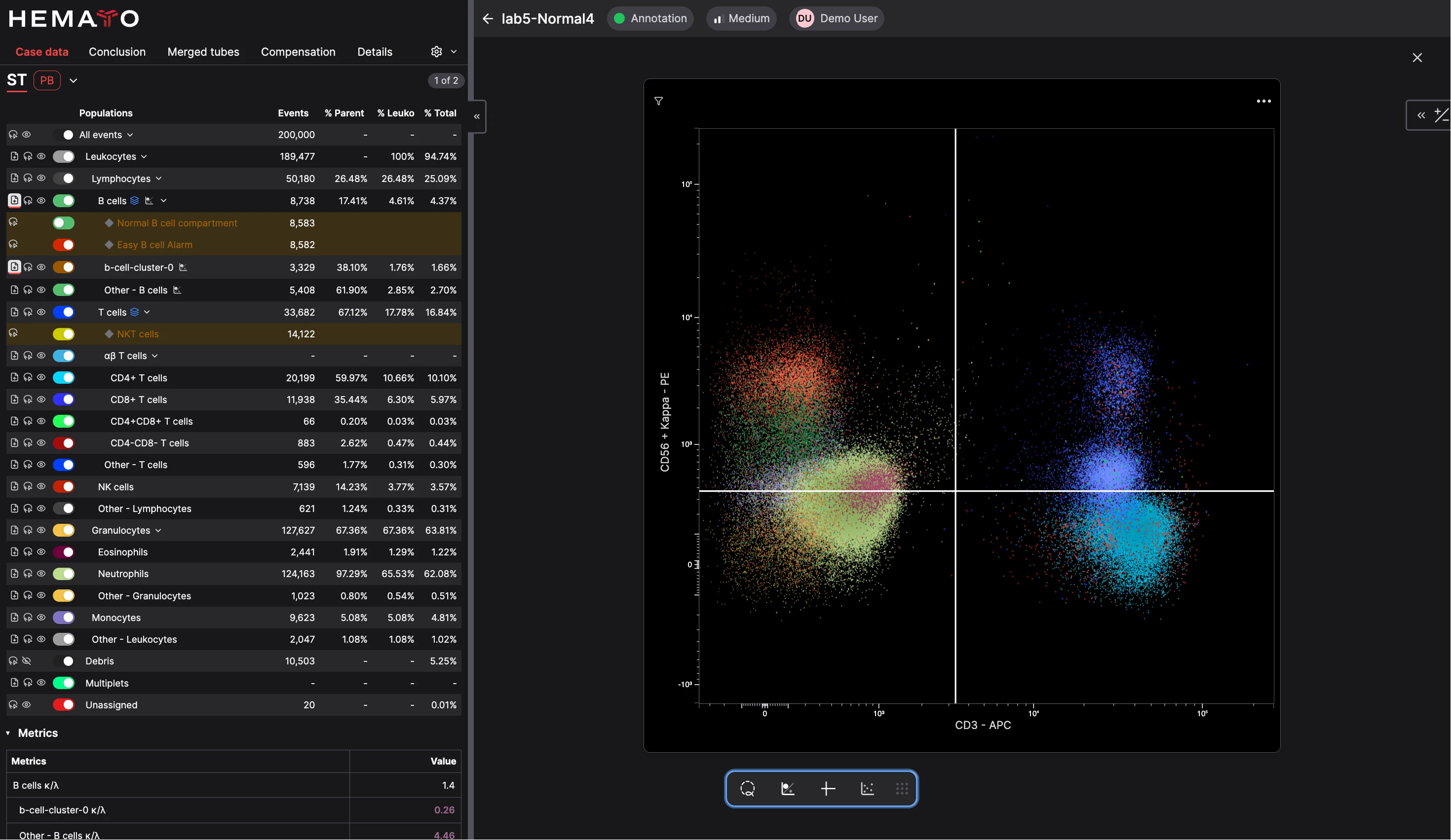Click the PB sample badge
Image resolution: width=1451 pixels, height=840 pixels.
coord(46,80)
